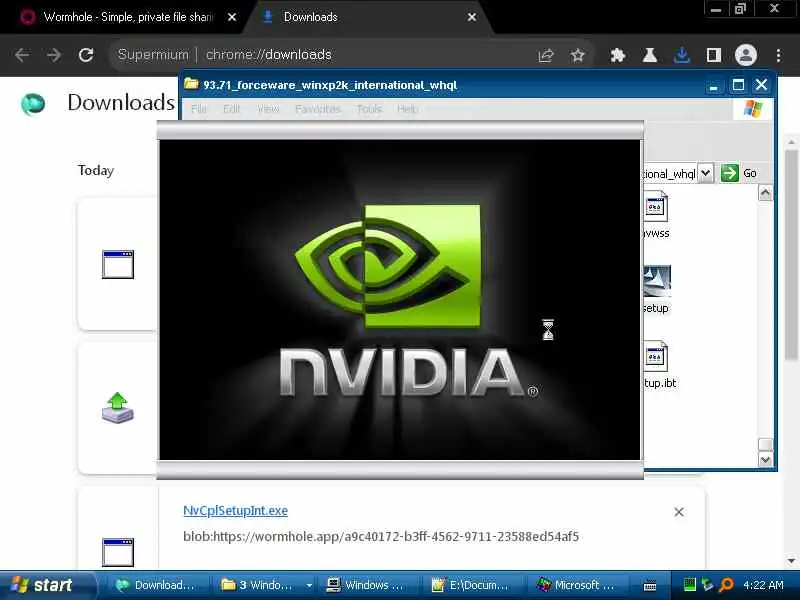Click the application icon of first download card

[x=118, y=264]
